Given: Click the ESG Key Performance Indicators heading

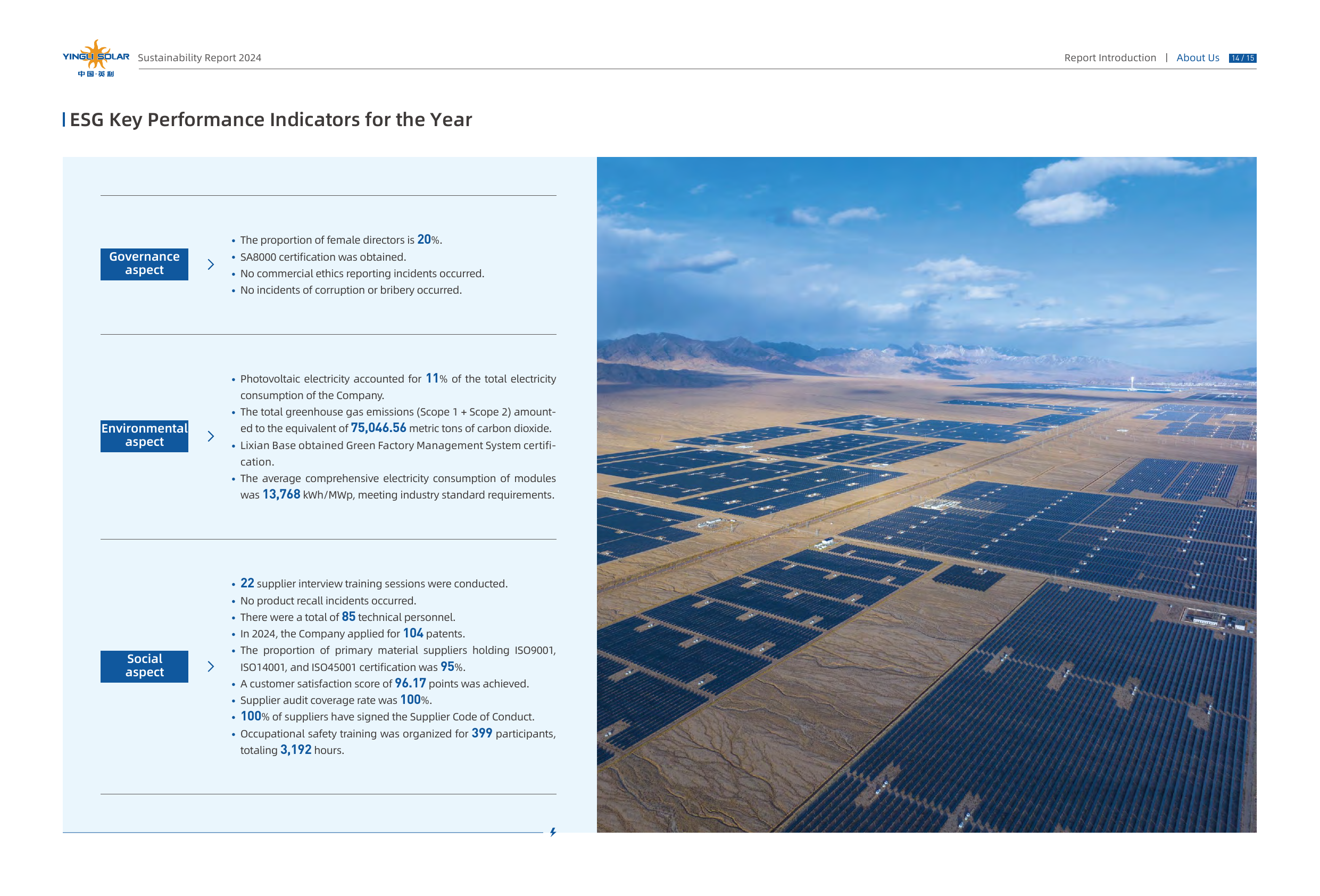Looking at the screenshot, I should pyautogui.click(x=270, y=119).
